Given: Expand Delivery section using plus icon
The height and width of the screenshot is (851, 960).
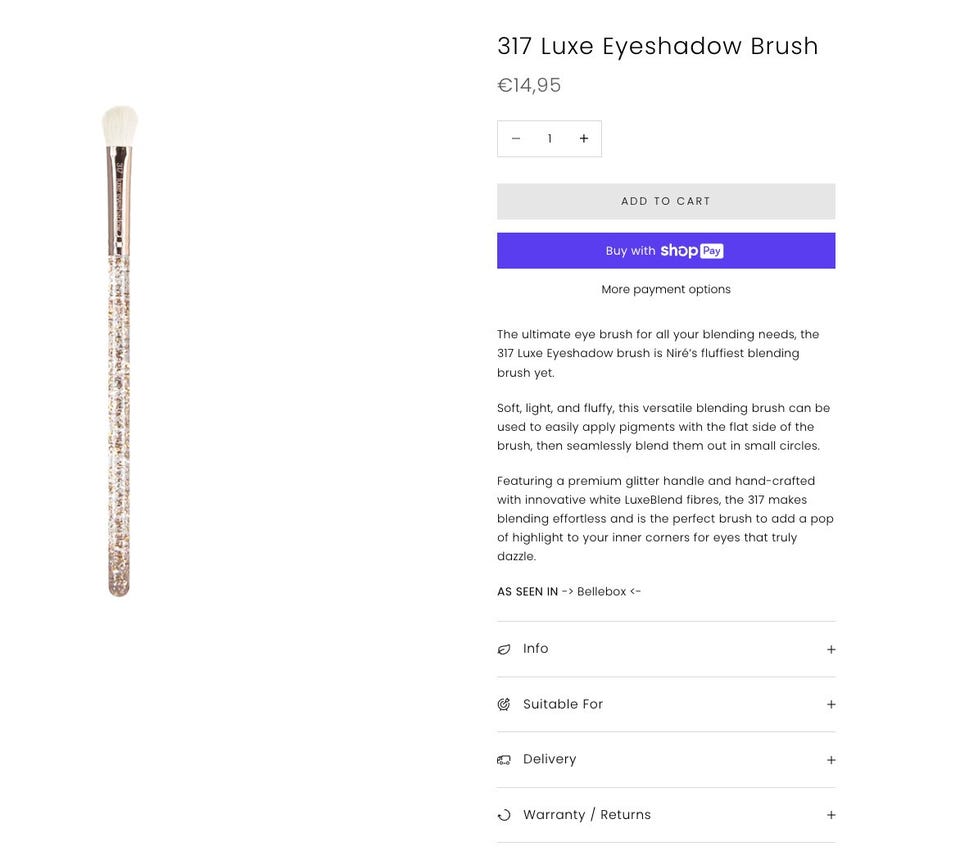Looking at the screenshot, I should (831, 760).
